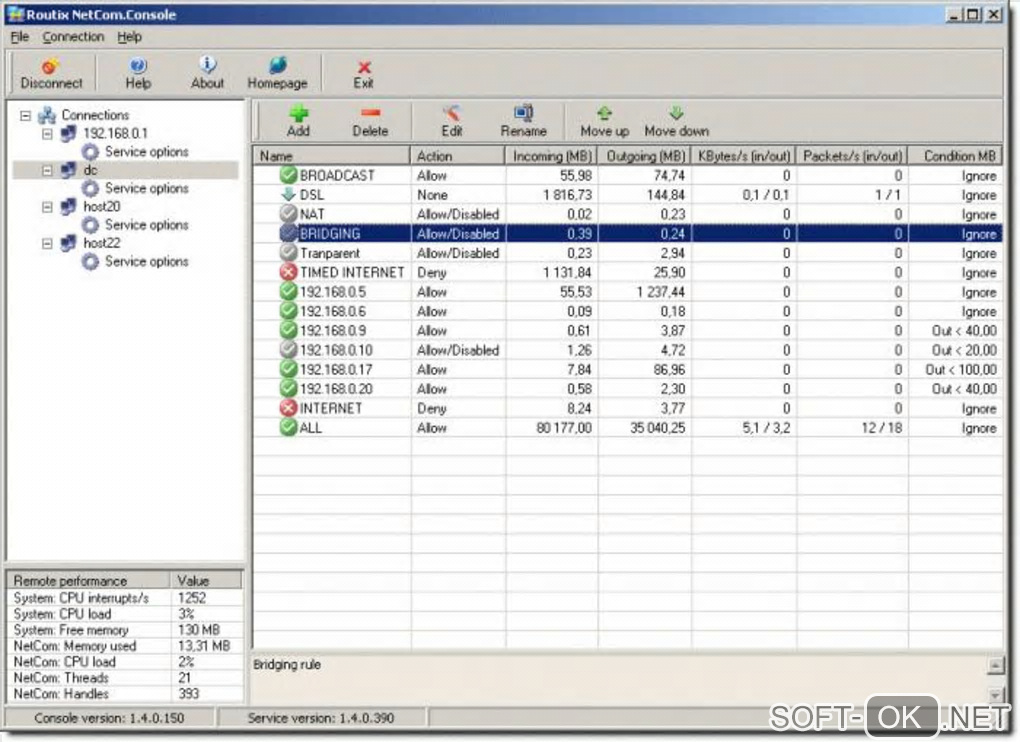Open the Homepage globe icon
The width and height of the screenshot is (1020, 742).
[x=278, y=65]
